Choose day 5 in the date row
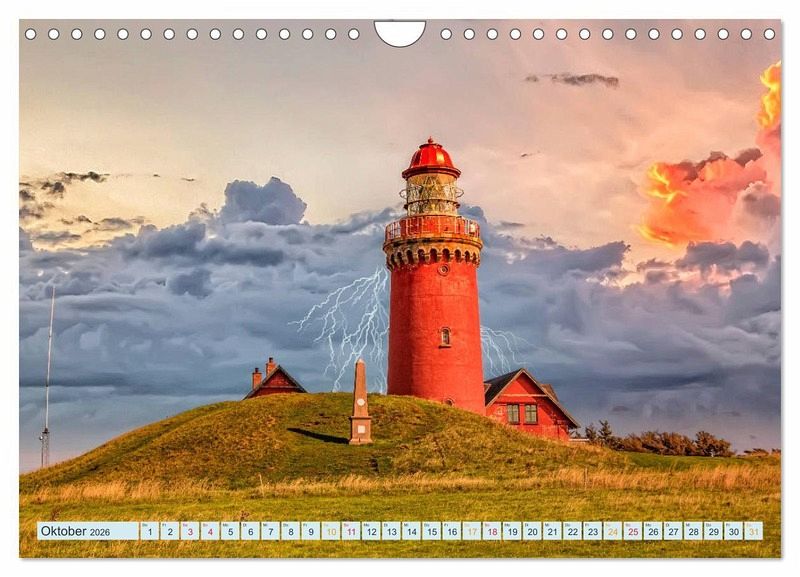Viewport: 800px width, 577px height. tap(230, 531)
